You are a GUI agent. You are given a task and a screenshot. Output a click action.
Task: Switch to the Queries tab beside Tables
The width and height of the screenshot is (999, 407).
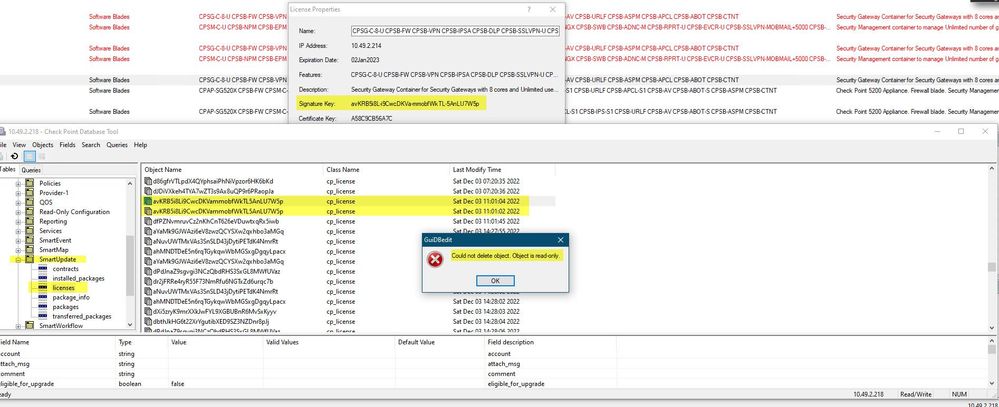[31, 170]
